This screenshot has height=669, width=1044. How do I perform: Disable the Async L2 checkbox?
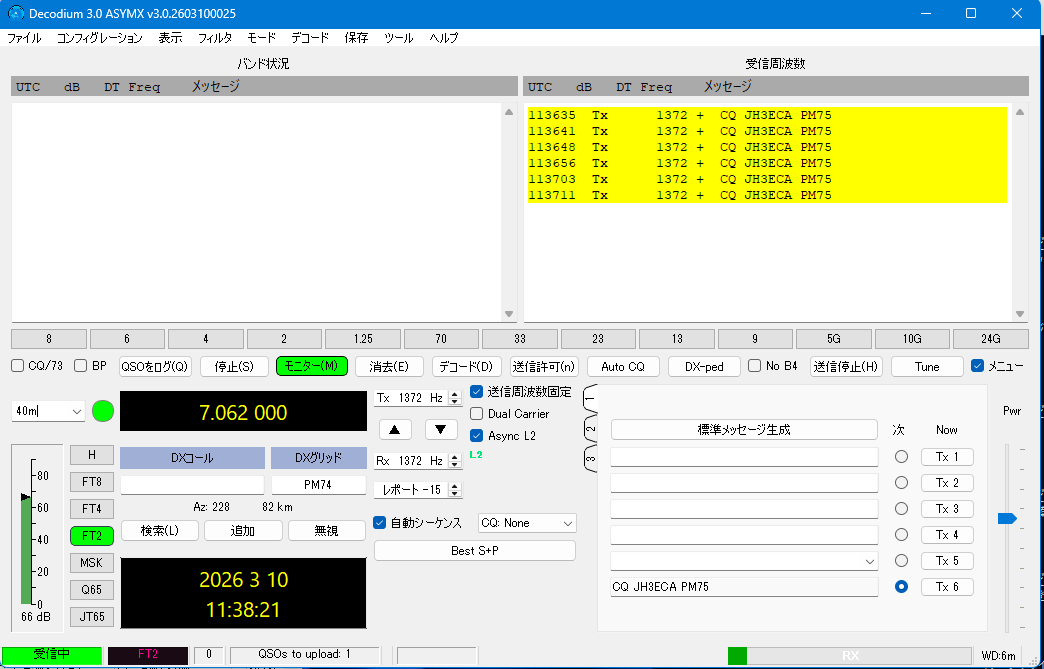point(477,435)
